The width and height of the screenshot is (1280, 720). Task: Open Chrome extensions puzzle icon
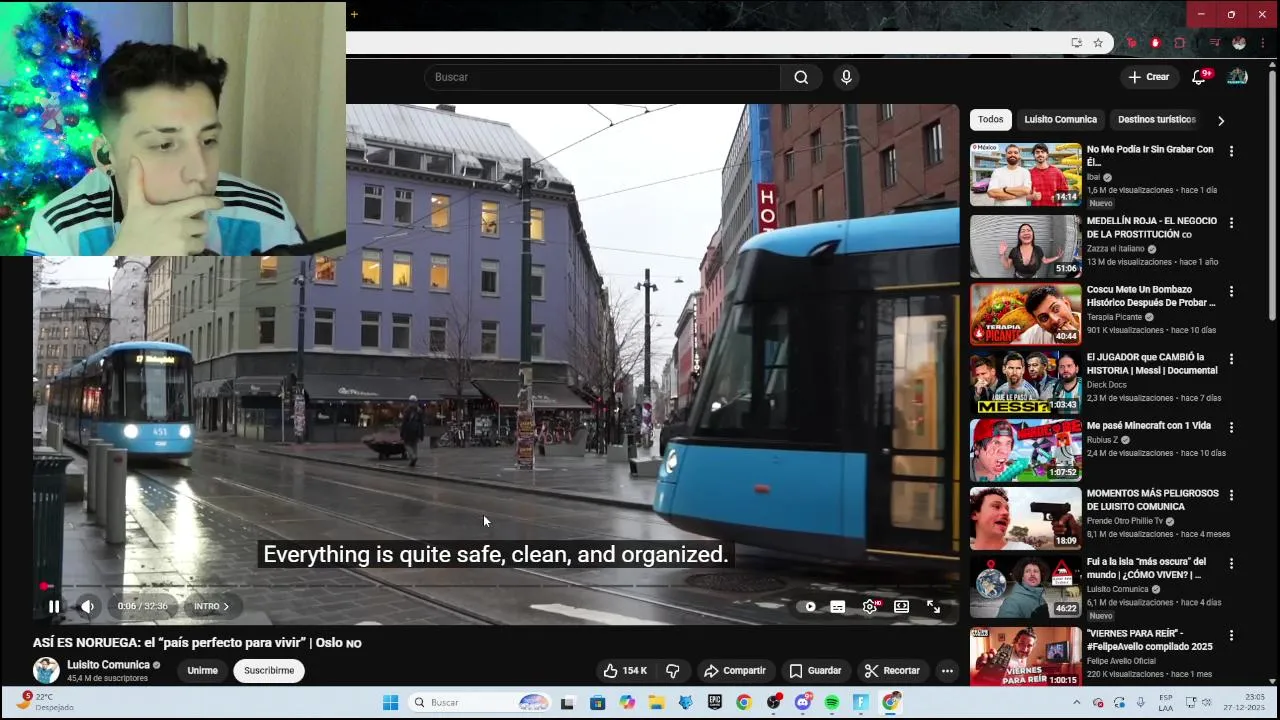1180,43
